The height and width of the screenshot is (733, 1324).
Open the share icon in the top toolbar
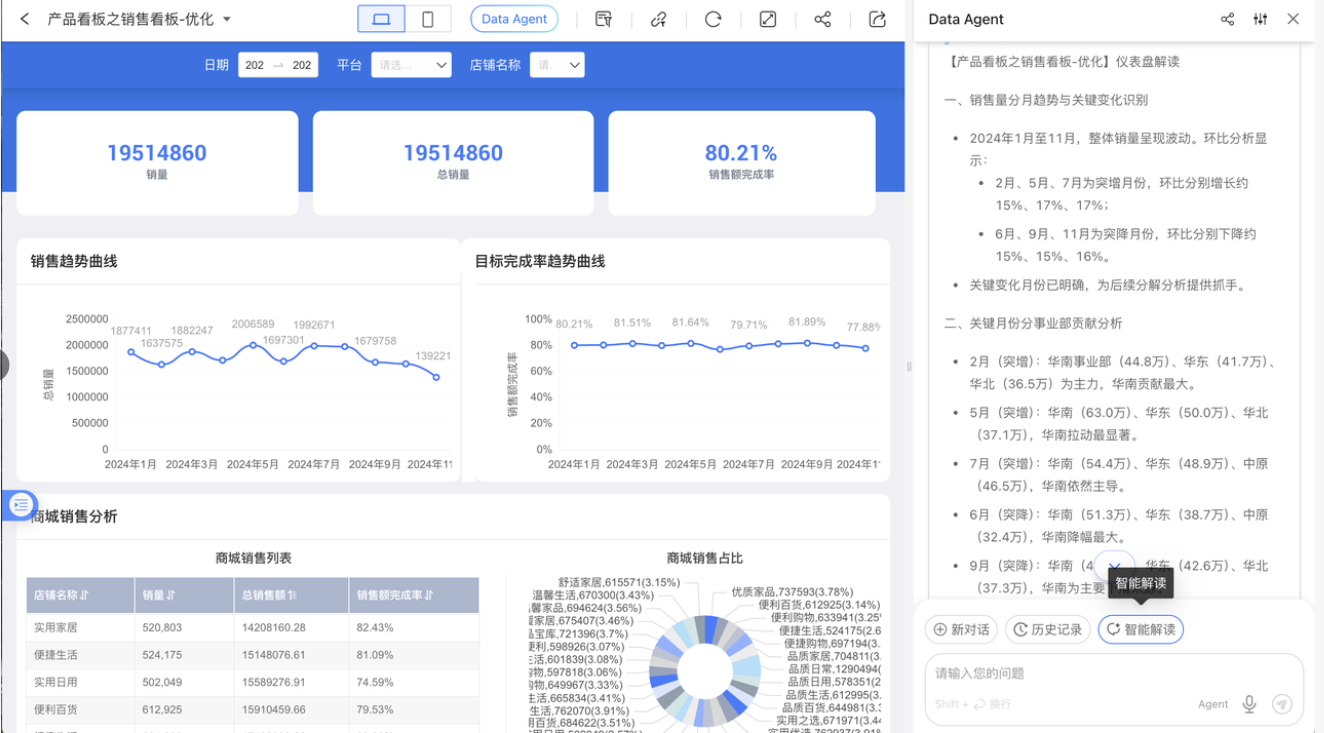[821, 19]
